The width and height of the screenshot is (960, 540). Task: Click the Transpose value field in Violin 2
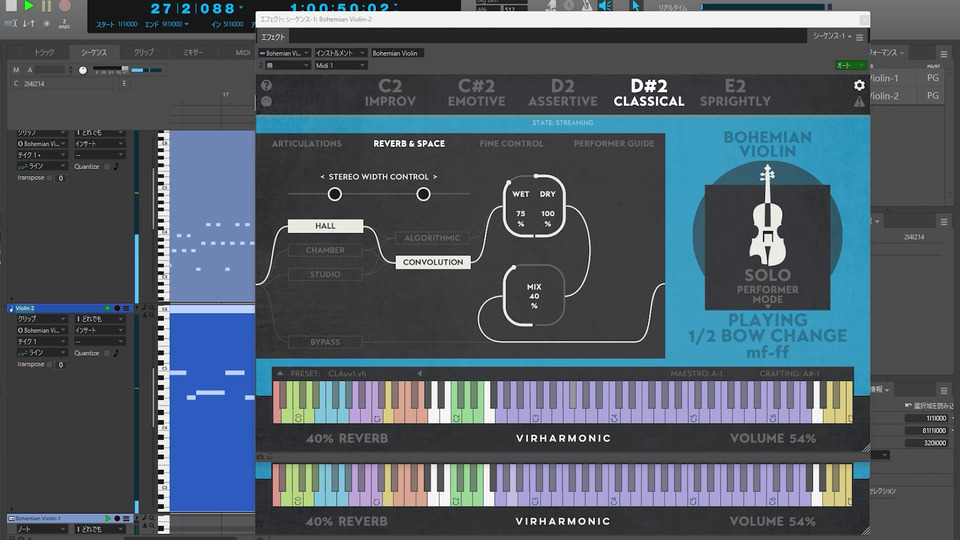point(61,364)
